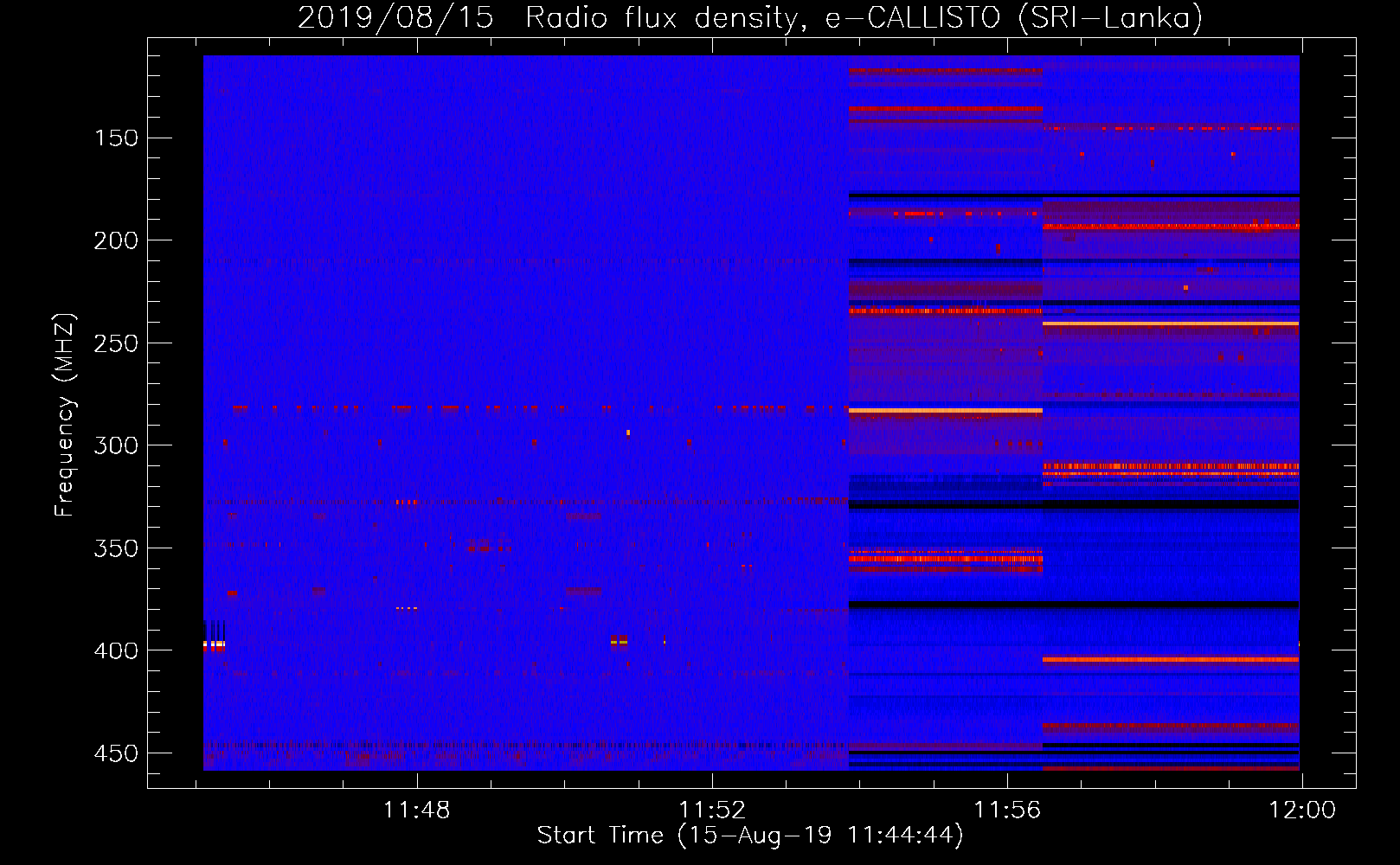Click the 450 frequency tick label
The image size is (1400, 865).
pos(116,753)
